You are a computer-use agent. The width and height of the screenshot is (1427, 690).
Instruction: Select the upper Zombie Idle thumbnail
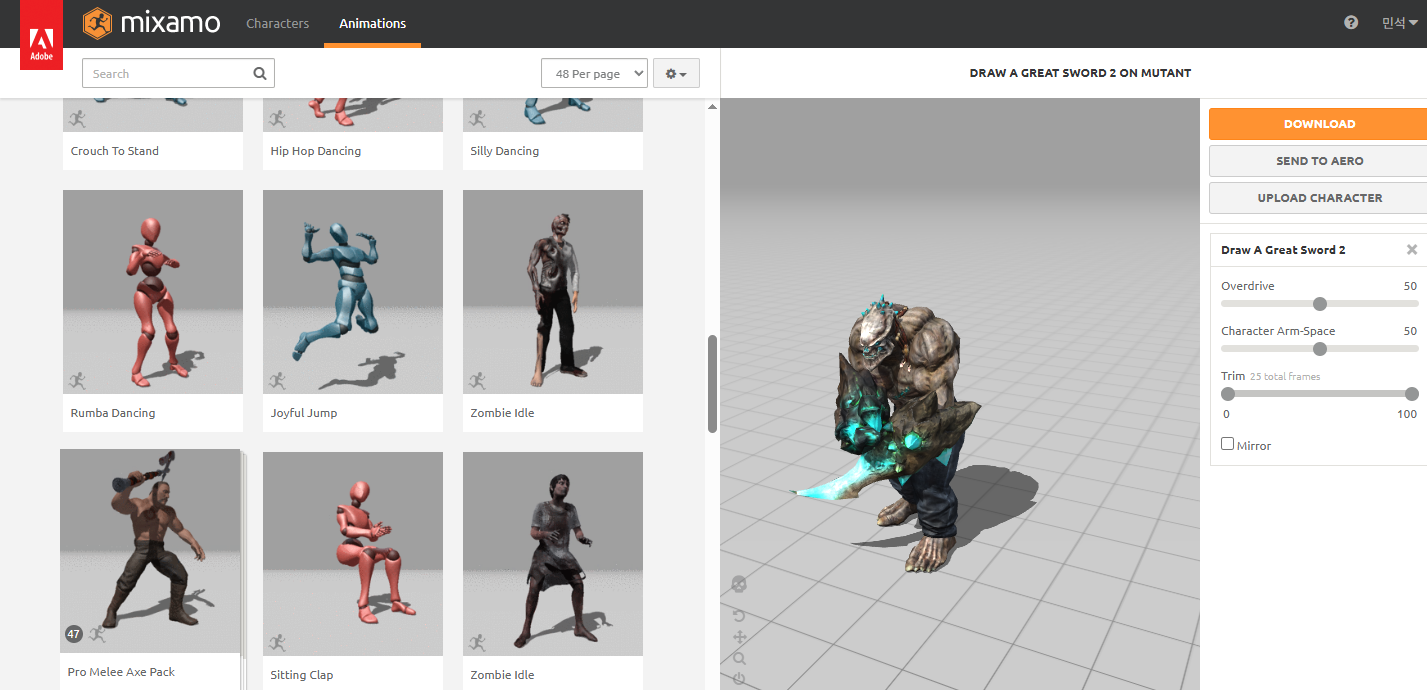[x=553, y=292]
